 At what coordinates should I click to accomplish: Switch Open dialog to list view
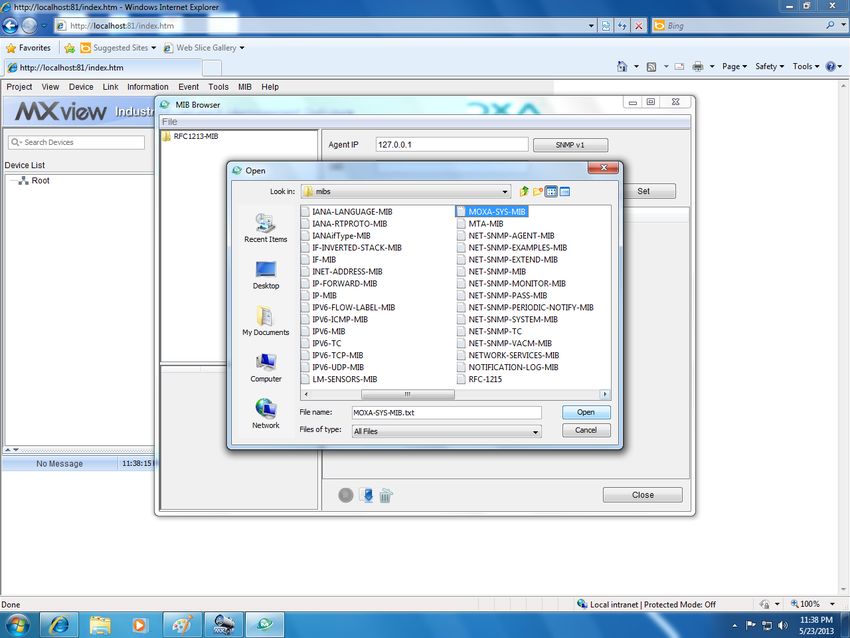(x=551, y=191)
